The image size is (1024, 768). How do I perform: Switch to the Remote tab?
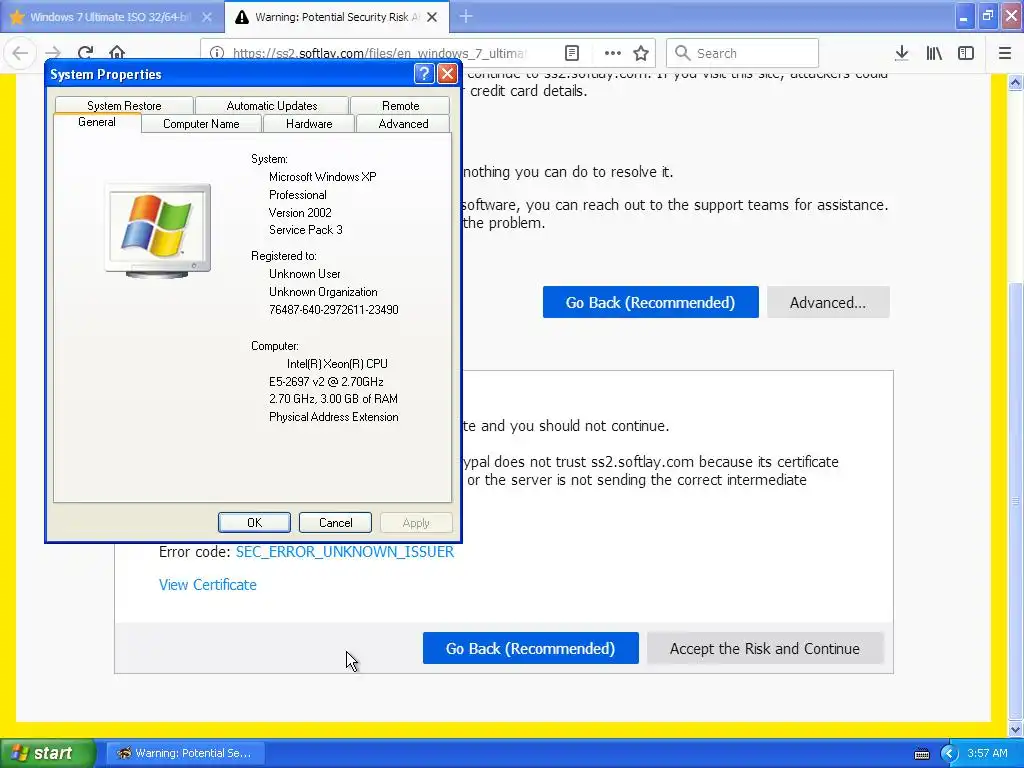click(400, 105)
